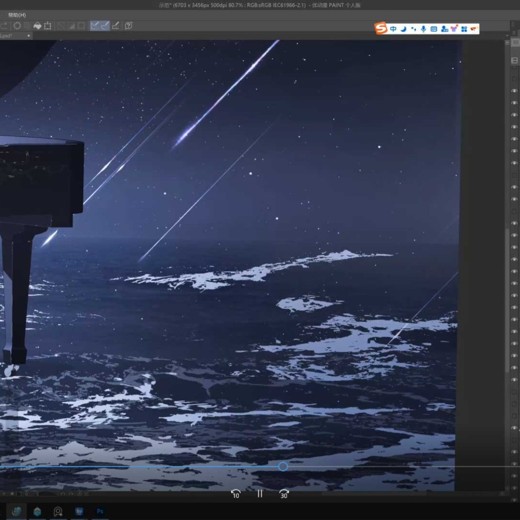Viewport: 520px width, 520px height.
Task: Toggle the first highlighted snap ruler button
Action: 95,26
